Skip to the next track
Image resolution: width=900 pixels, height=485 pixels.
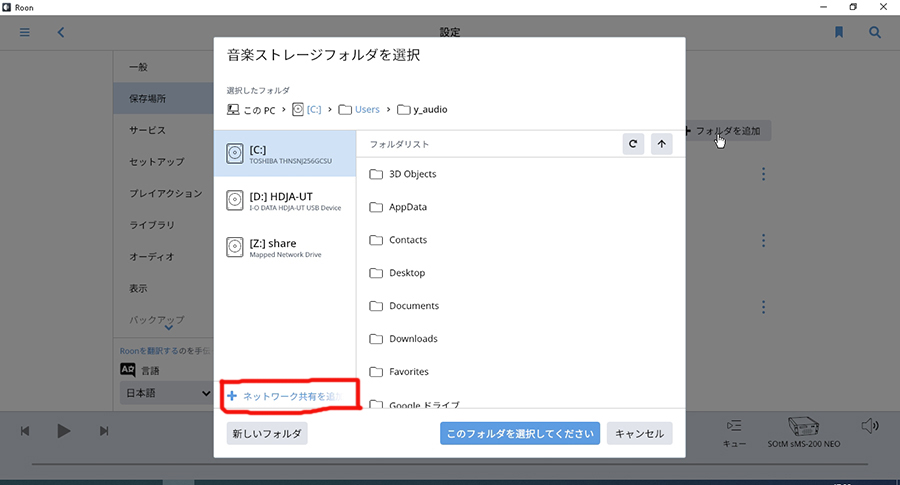[x=104, y=431]
